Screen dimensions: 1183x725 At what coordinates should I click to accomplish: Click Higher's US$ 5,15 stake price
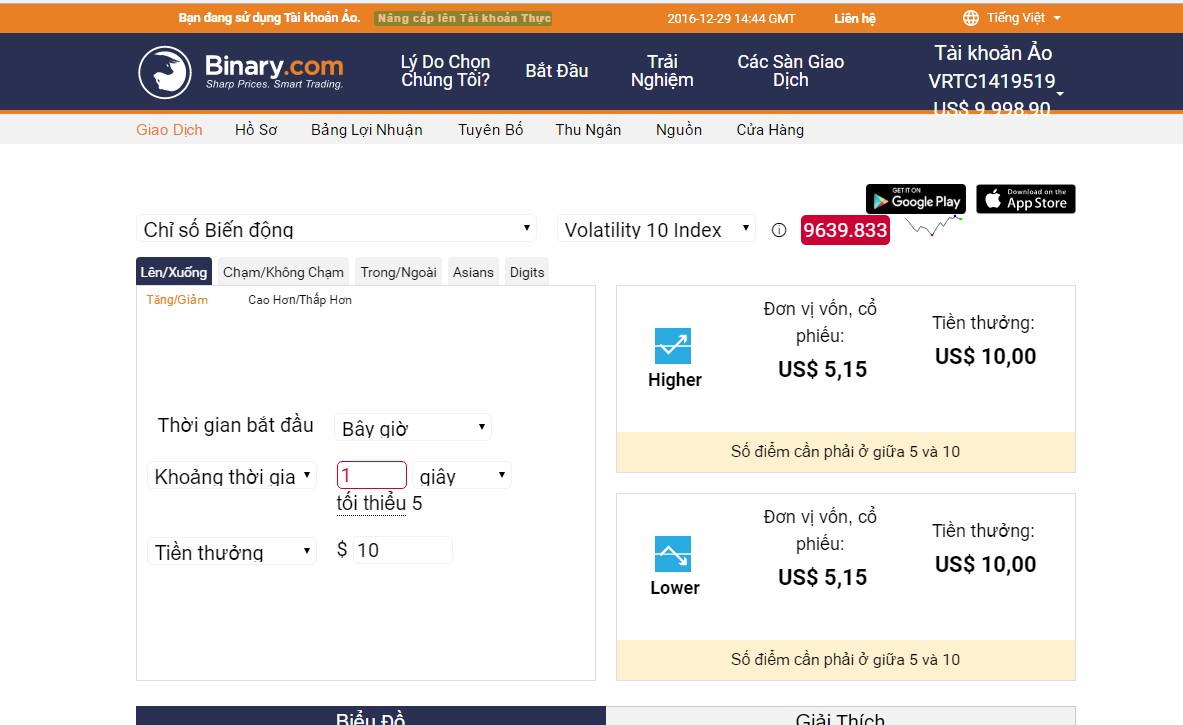click(822, 369)
